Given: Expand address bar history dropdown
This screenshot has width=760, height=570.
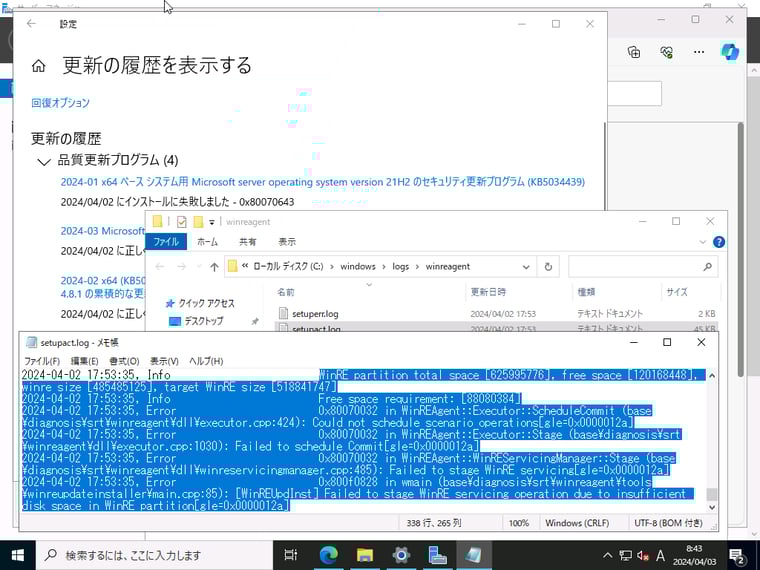Looking at the screenshot, I should (526, 267).
